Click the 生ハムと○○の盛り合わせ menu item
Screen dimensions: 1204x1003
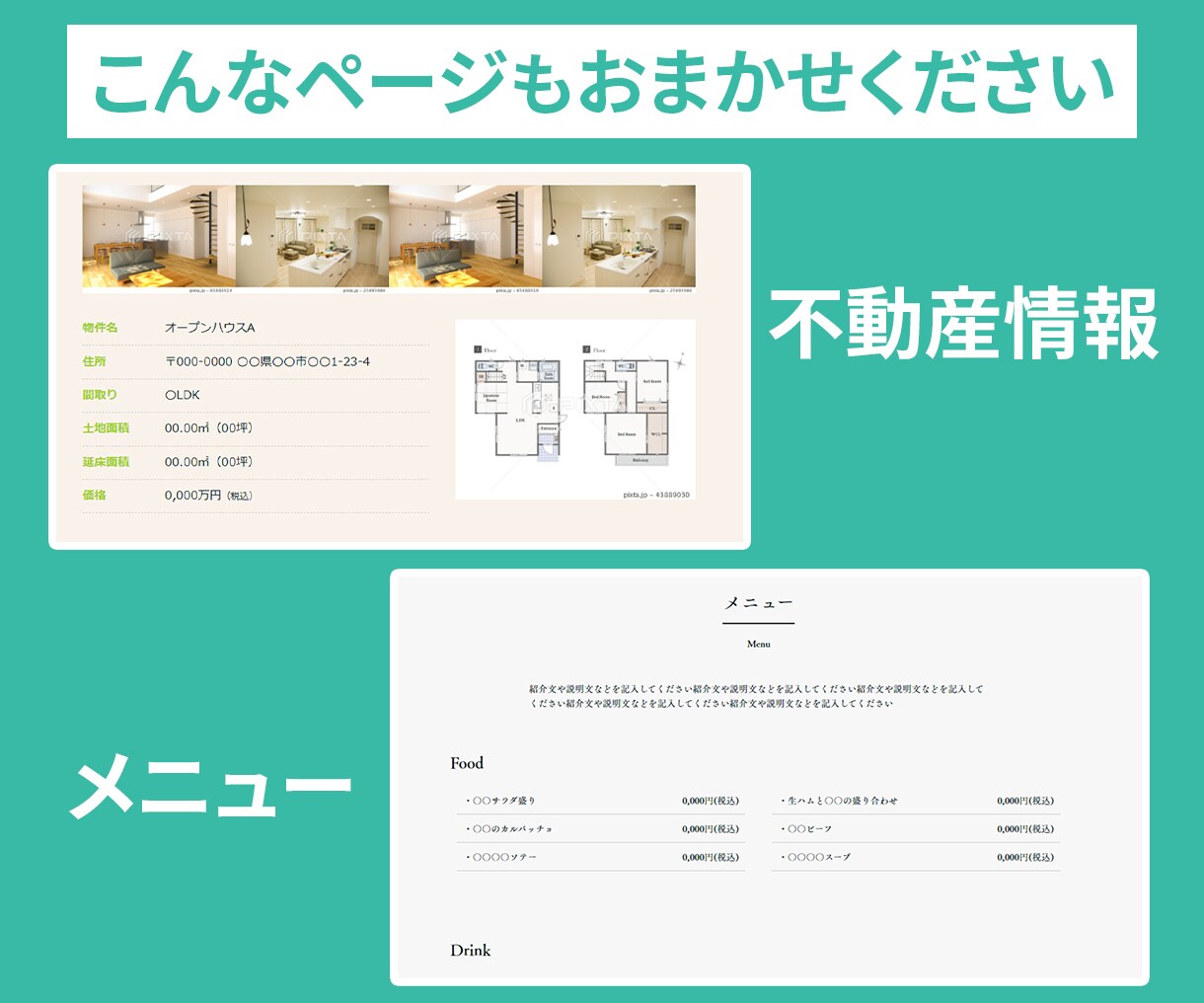tap(839, 801)
